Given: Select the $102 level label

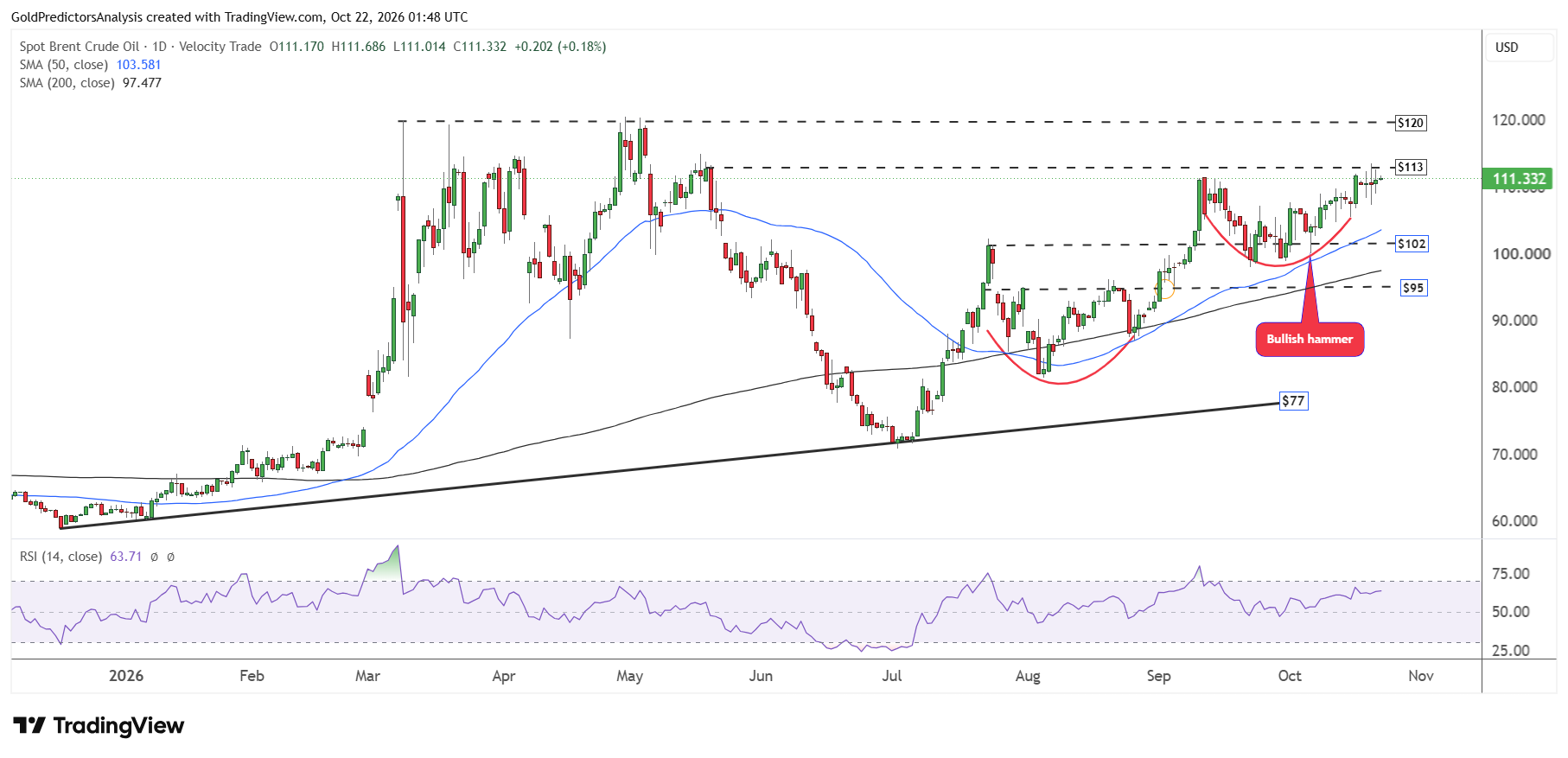Looking at the screenshot, I should 1412,244.
